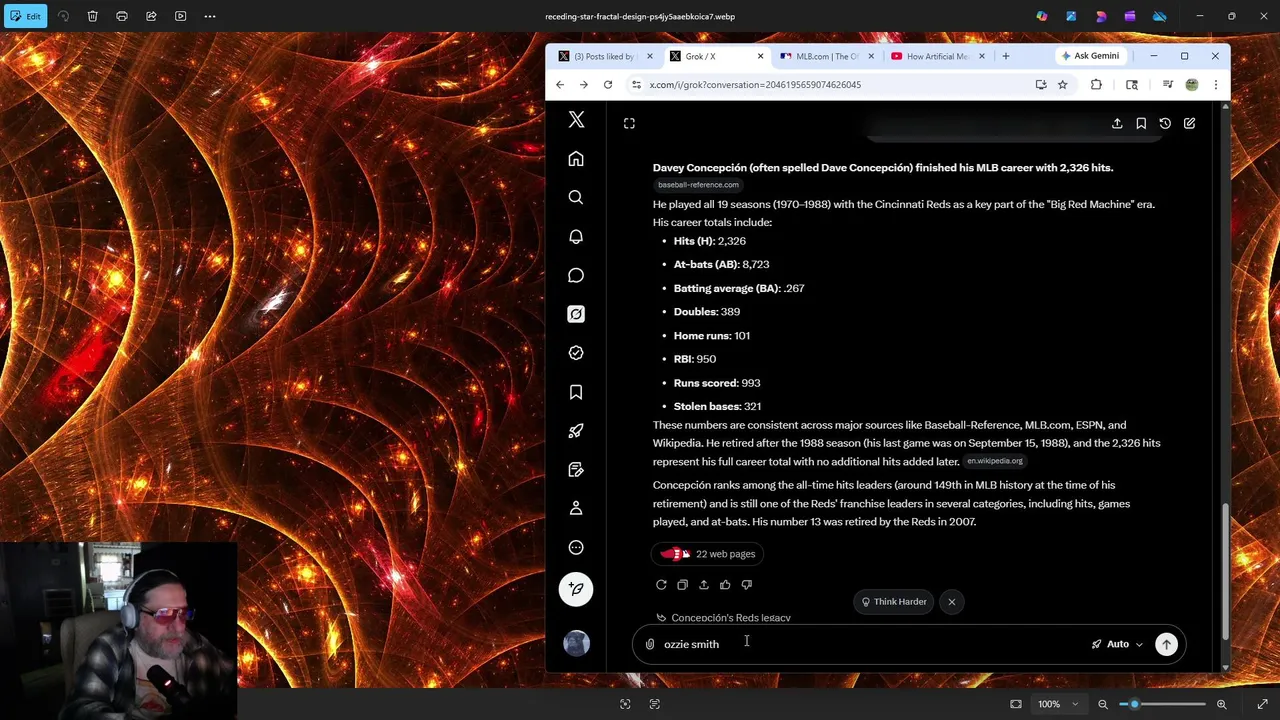Click the Edit button in Photos

pos(25,16)
